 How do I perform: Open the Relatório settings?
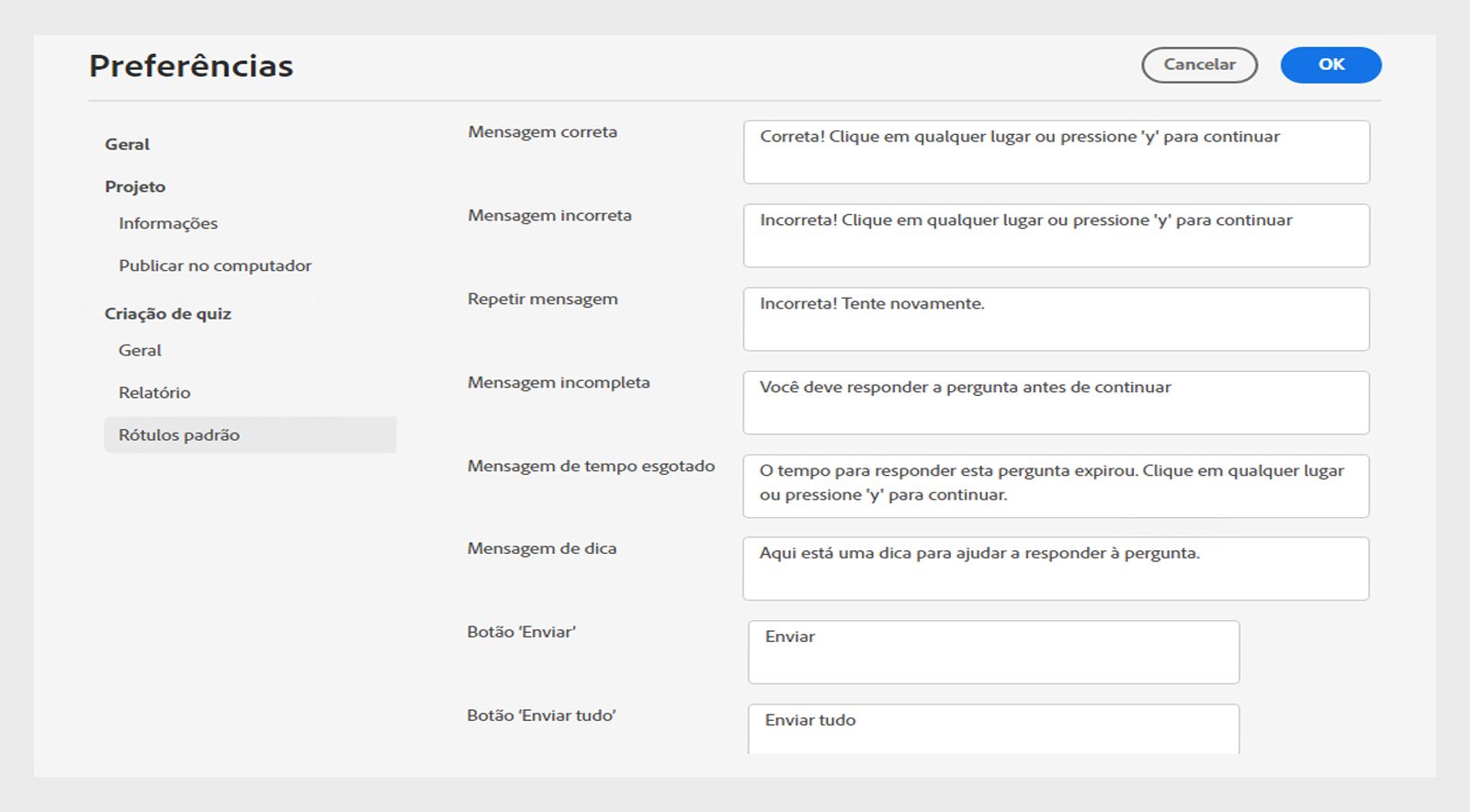[154, 392]
